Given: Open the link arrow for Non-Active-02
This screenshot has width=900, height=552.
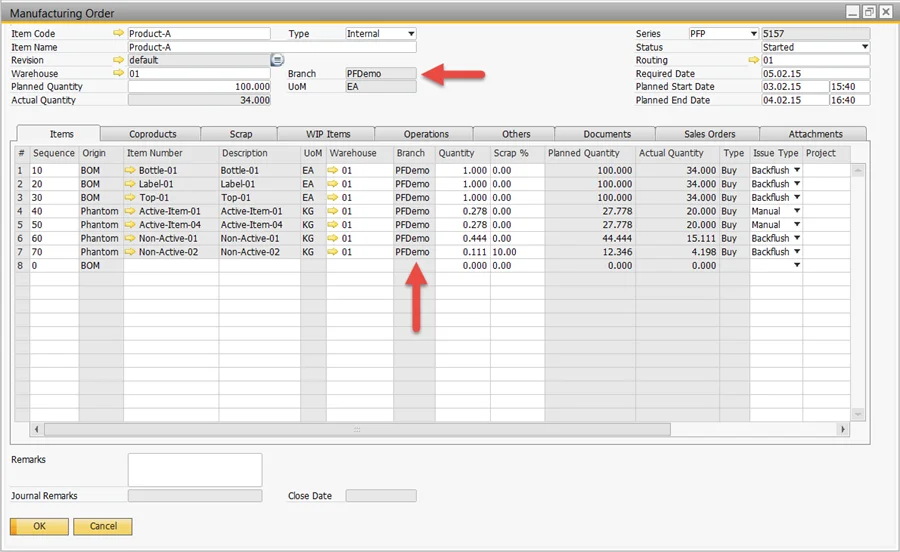Looking at the screenshot, I should point(130,252).
